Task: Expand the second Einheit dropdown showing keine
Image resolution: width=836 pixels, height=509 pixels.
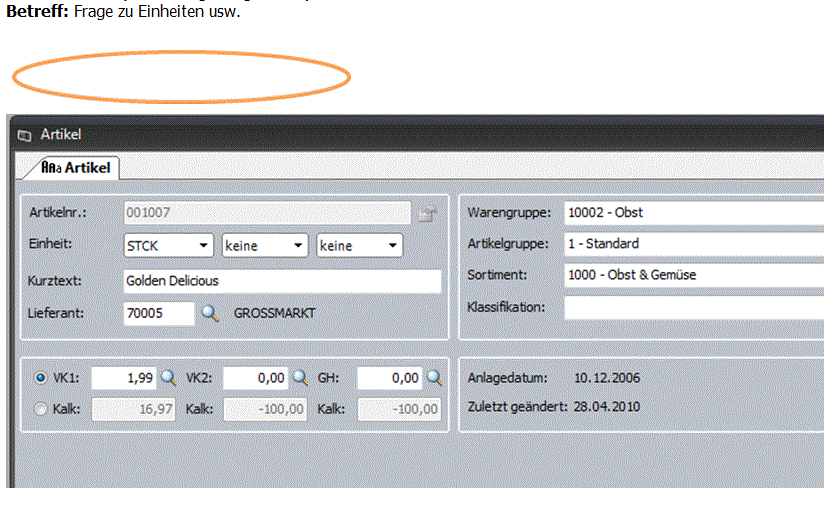Action: 297,246
